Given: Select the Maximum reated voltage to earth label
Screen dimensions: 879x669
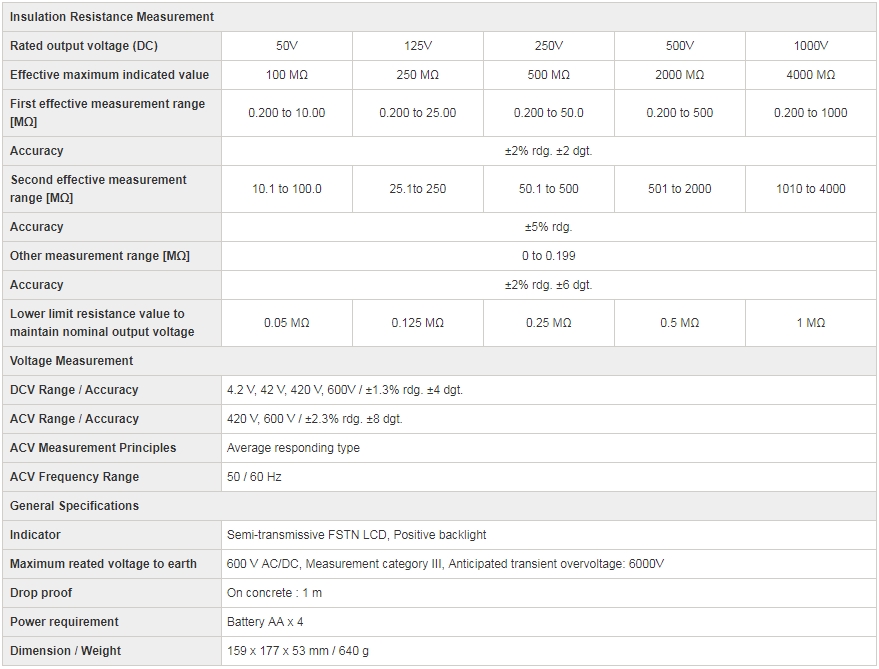Looking at the screenshot, I should [x=103, y=564].
